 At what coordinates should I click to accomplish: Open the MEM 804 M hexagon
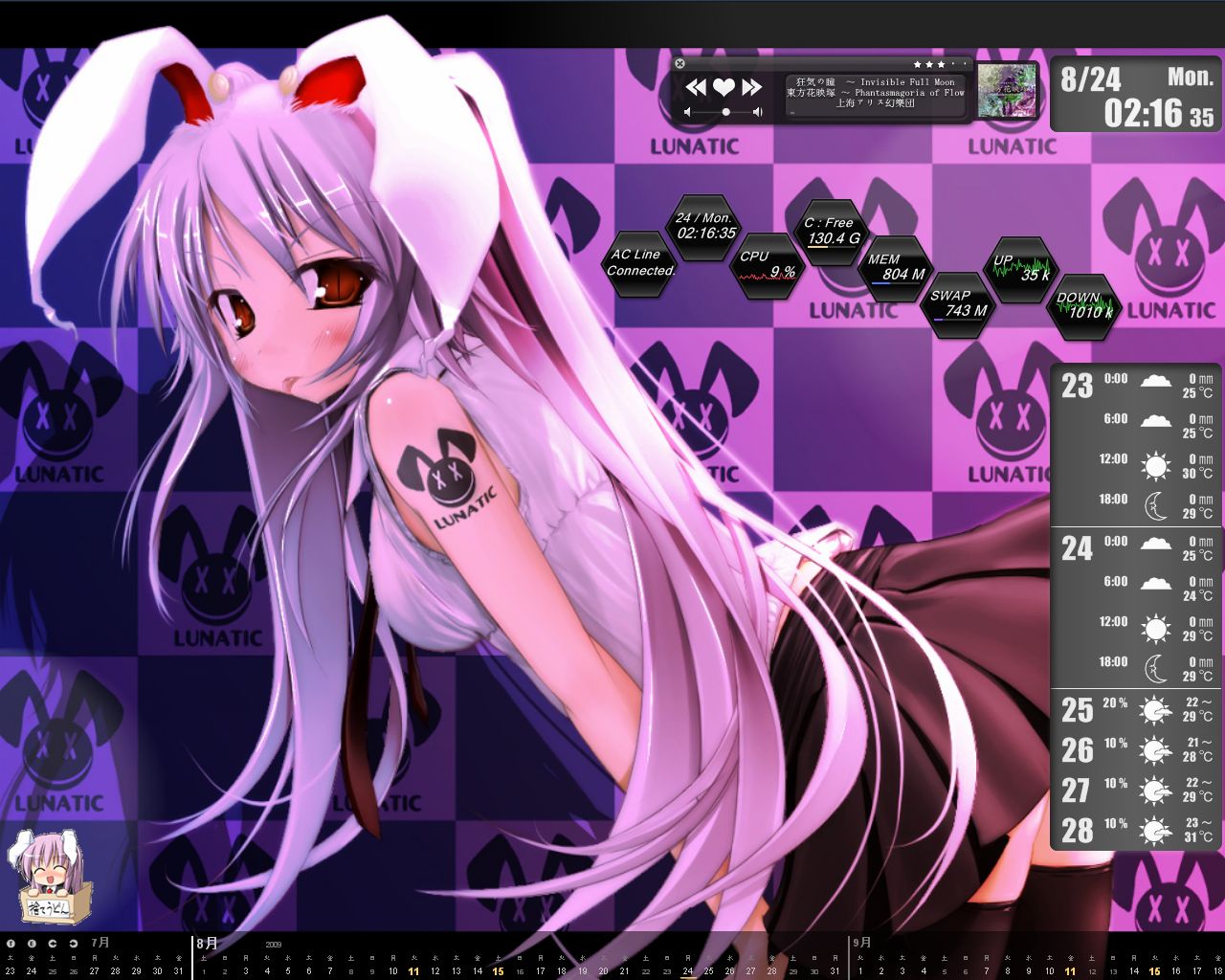(x=895, y=268)
